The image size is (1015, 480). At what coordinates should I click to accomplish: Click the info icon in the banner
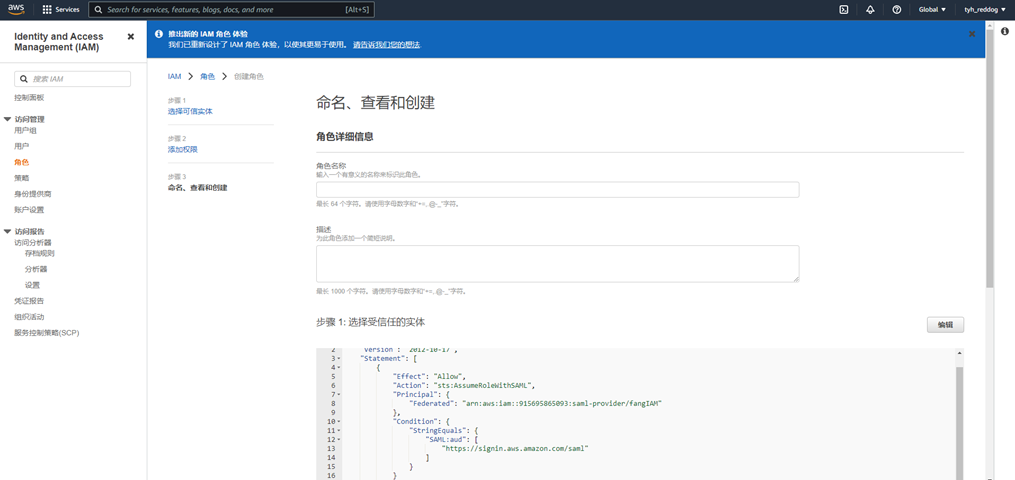click(x=159, y=34)
